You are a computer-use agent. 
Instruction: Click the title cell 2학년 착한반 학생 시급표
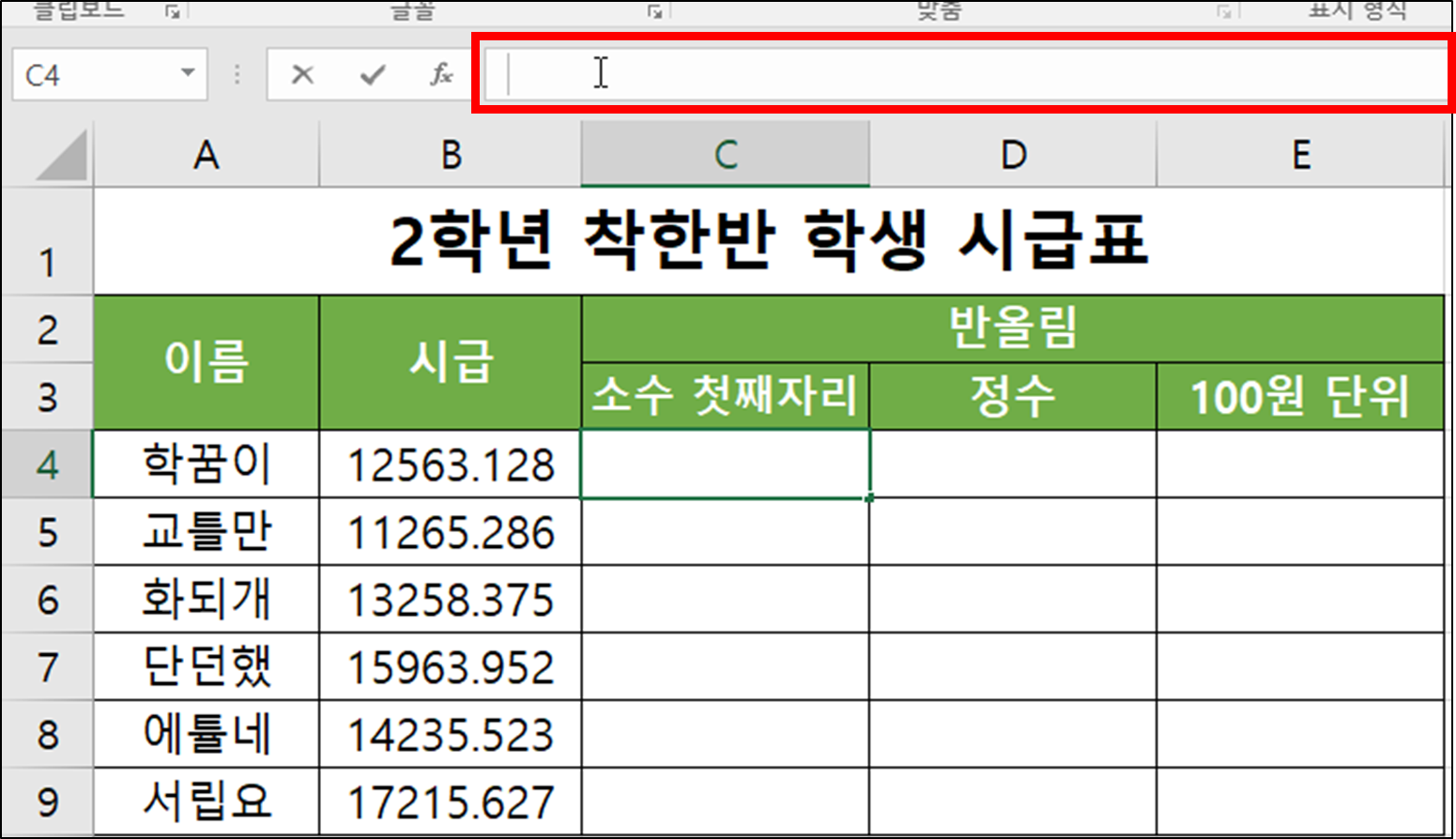coord(770,239)
